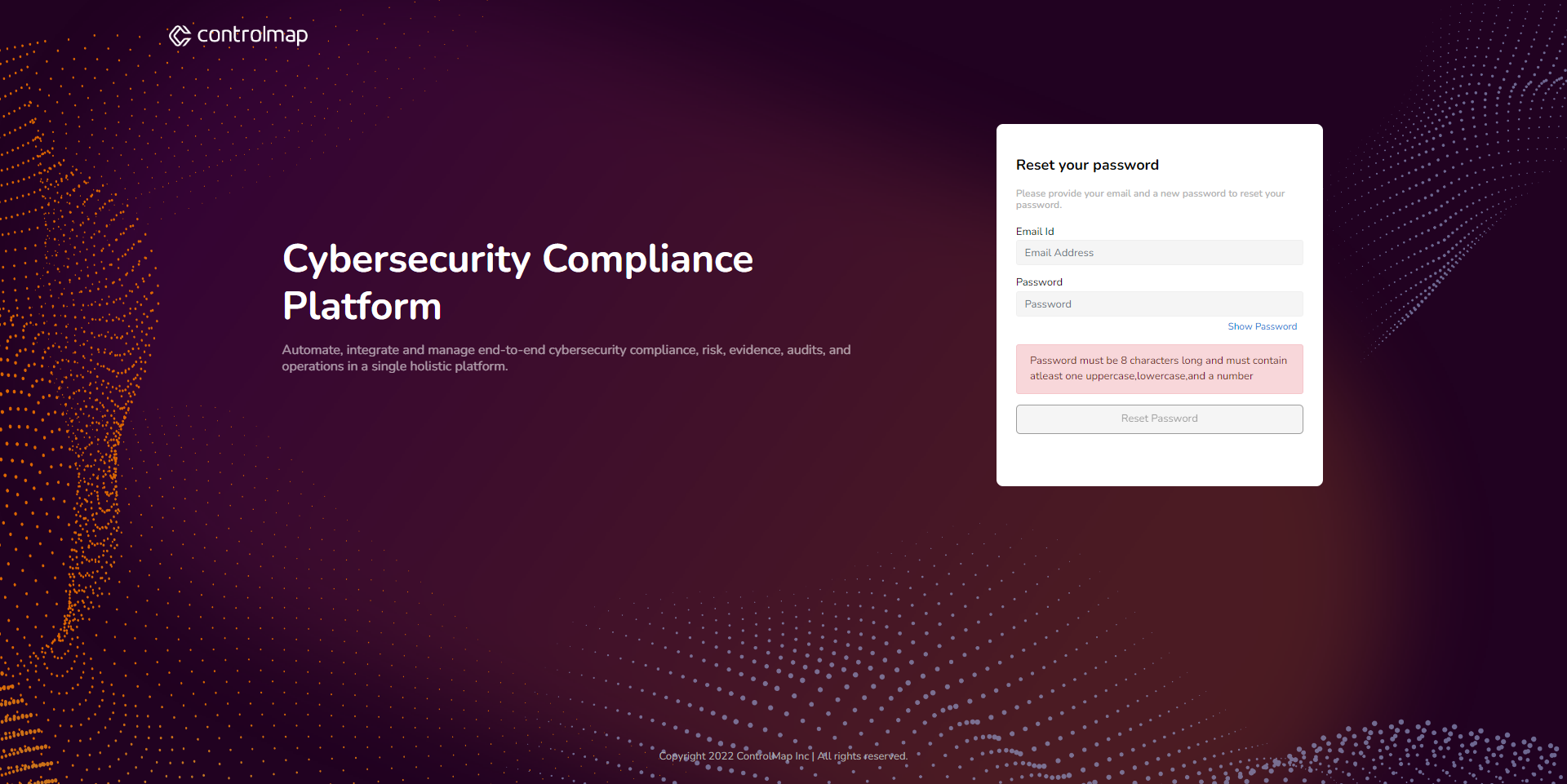Click the controlmap wordmark text in header

click(252, 35)
